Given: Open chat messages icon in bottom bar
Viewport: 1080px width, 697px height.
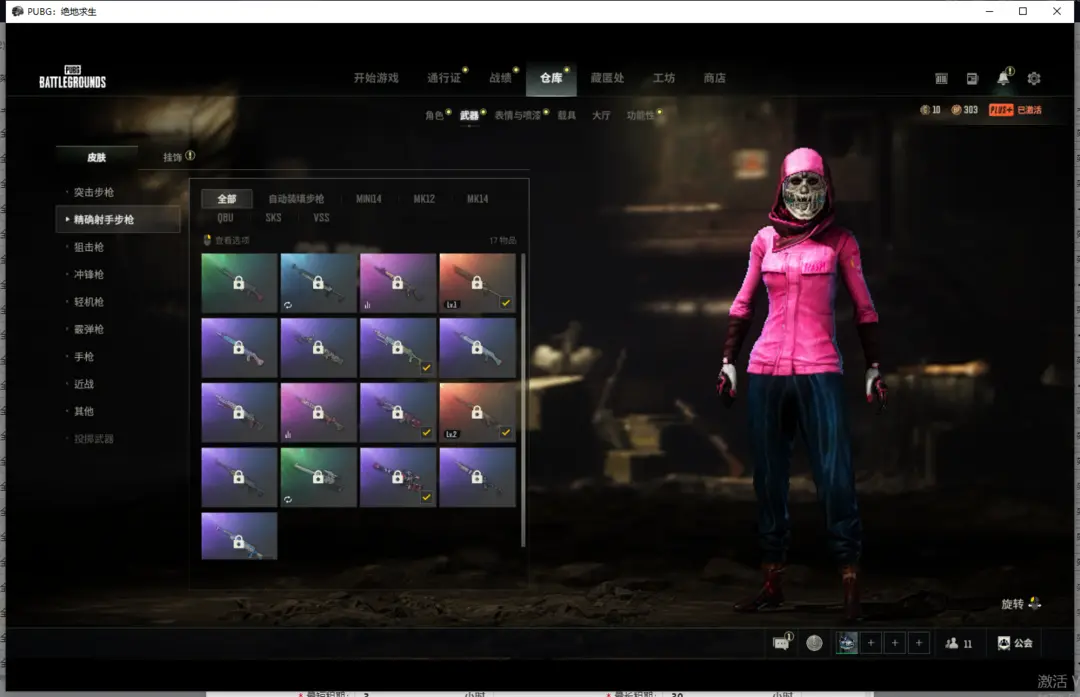Looking at the screenshot, I should click(781, 643).
